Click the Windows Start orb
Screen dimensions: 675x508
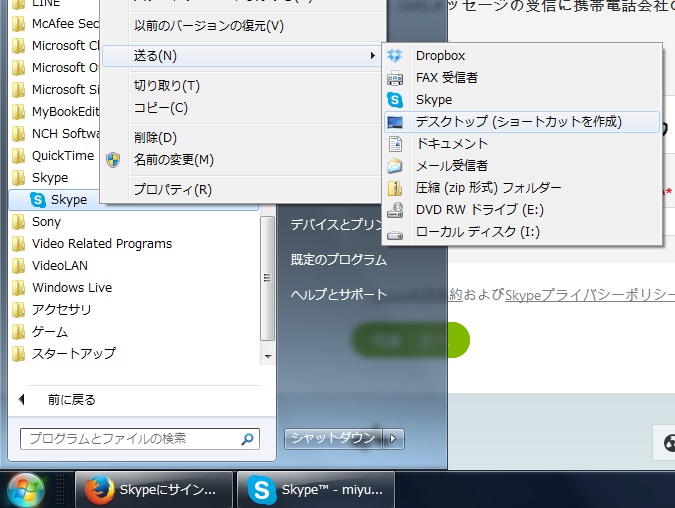click(x=25, y=490)
